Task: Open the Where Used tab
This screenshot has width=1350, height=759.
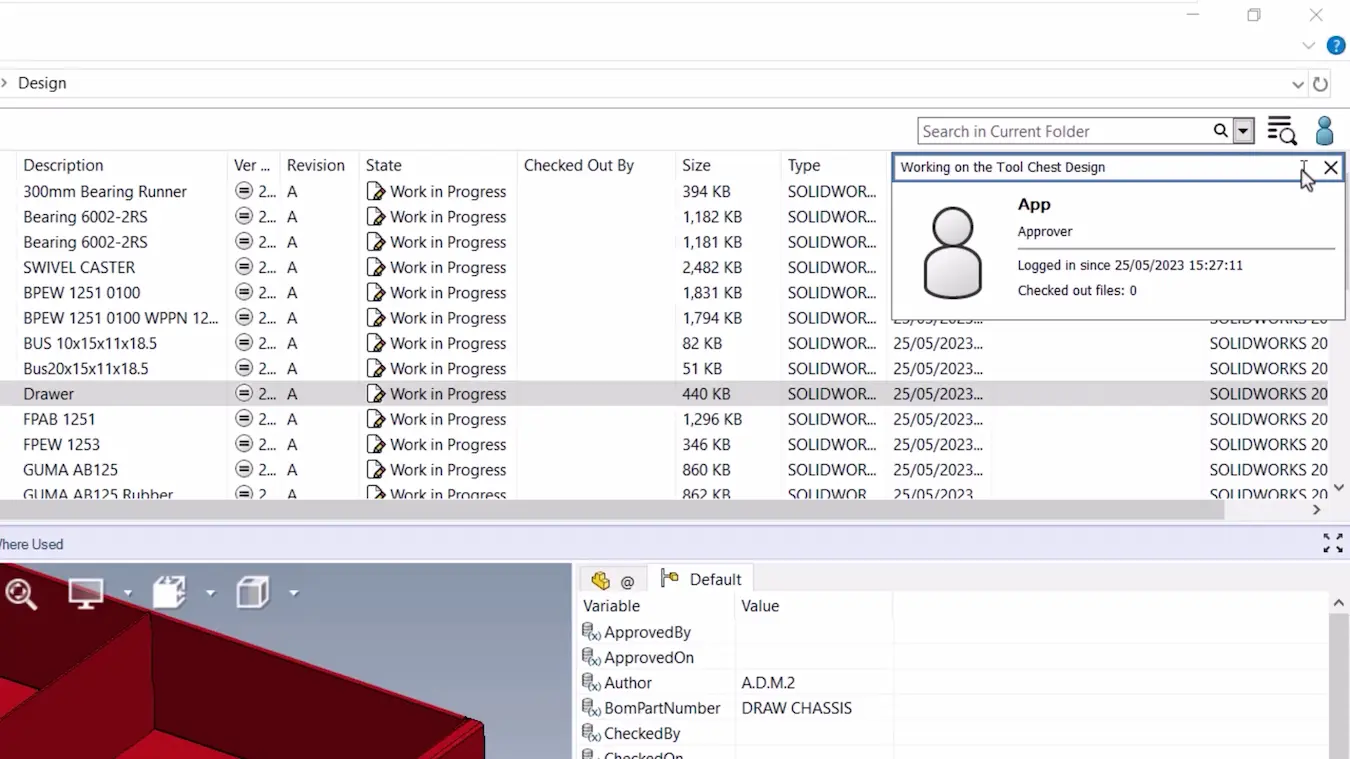Action: pyautogui.click(x=33, y=543)
